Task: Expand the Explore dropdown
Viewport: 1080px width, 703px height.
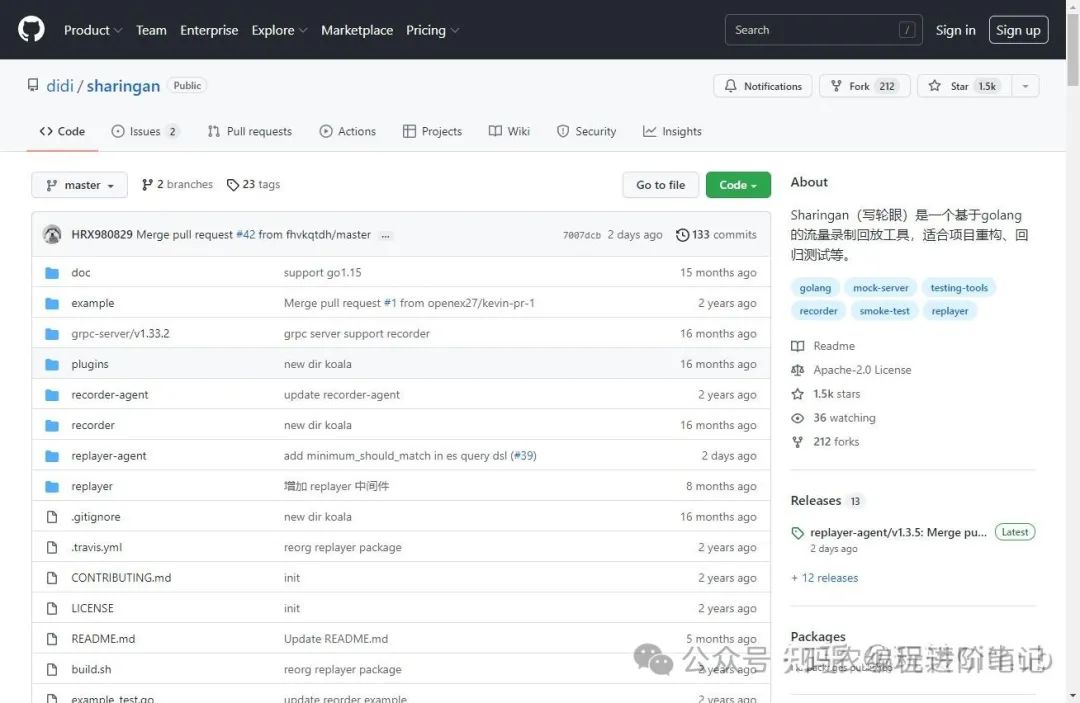Action: point(279,30)
